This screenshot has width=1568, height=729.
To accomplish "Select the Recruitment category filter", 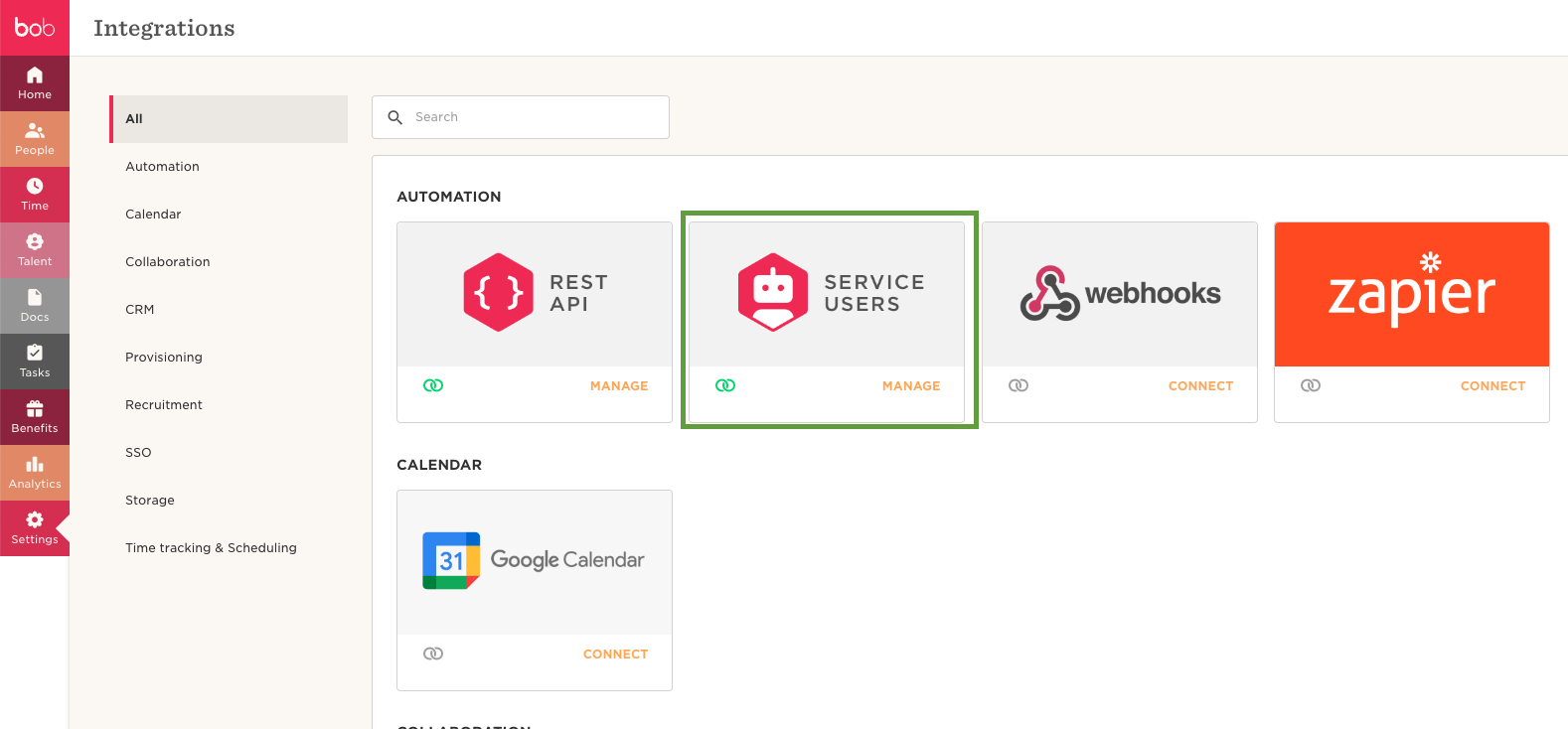I will [x=229, y=405].
